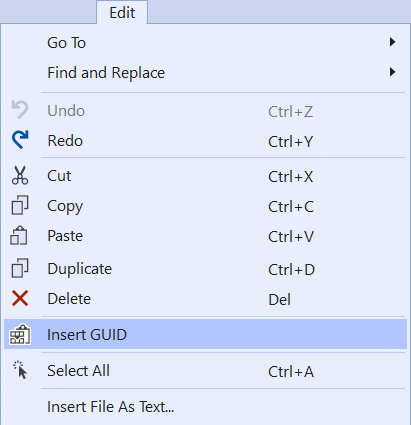
Task: Click the Copy pages icon
Action: point(20,205)
